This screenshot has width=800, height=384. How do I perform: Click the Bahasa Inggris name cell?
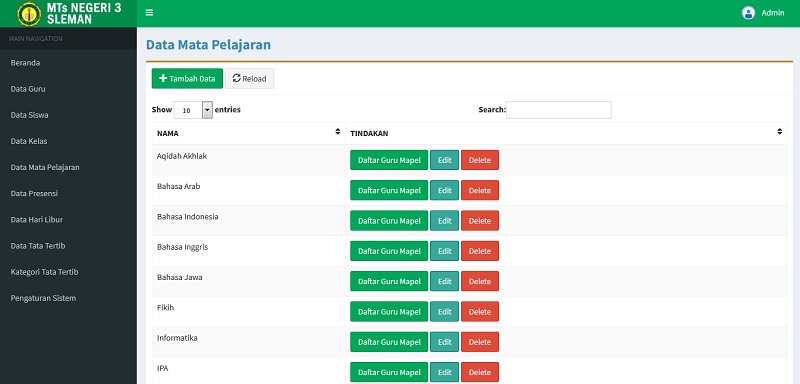[x=248, y=251]
